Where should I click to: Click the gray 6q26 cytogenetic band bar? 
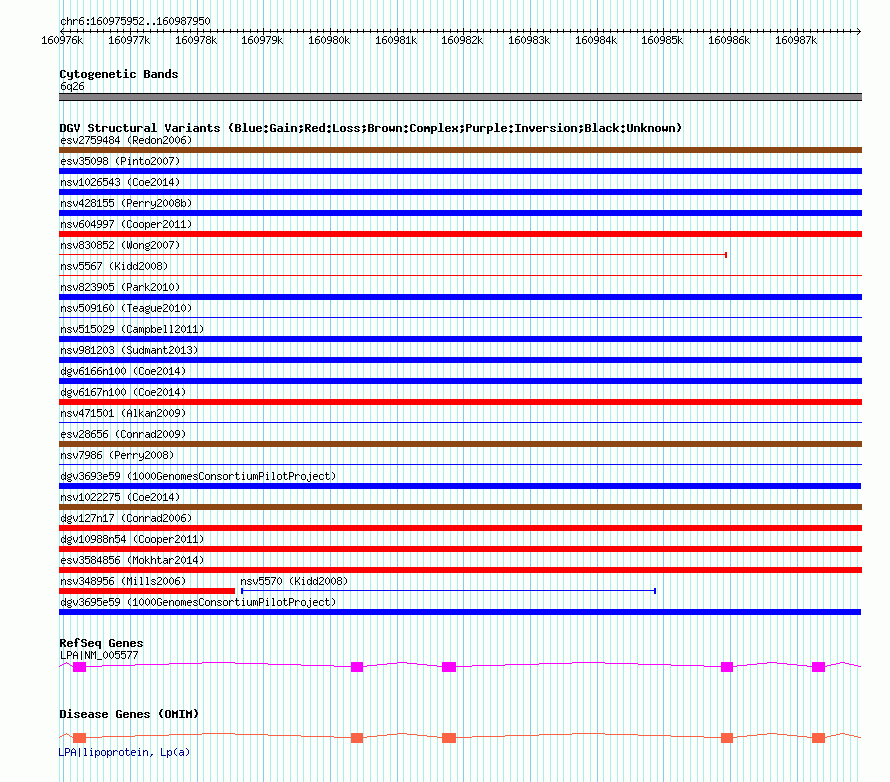[460, 97]
